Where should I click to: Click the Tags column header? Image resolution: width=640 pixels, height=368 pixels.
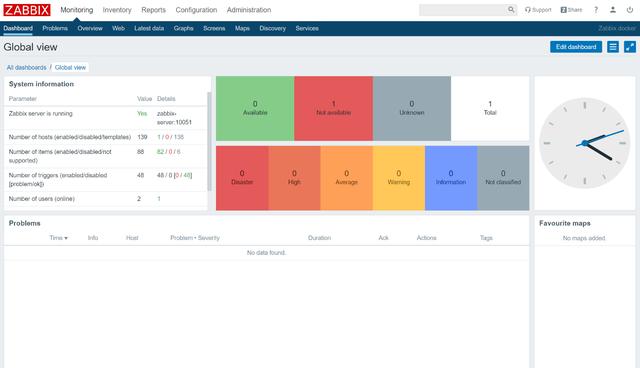pyautogui.click(x=486, y=238)
